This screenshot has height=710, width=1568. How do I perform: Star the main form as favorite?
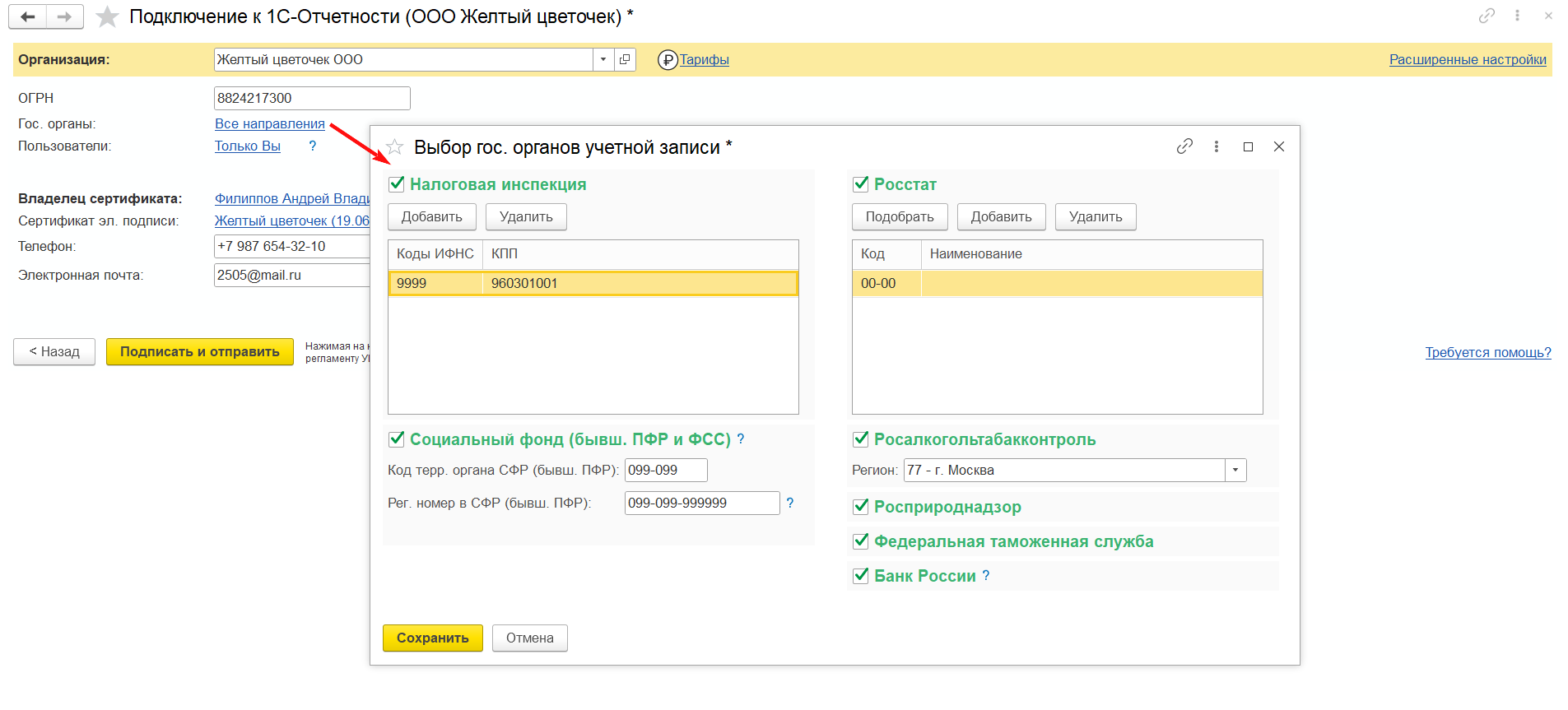pos(108,17)
